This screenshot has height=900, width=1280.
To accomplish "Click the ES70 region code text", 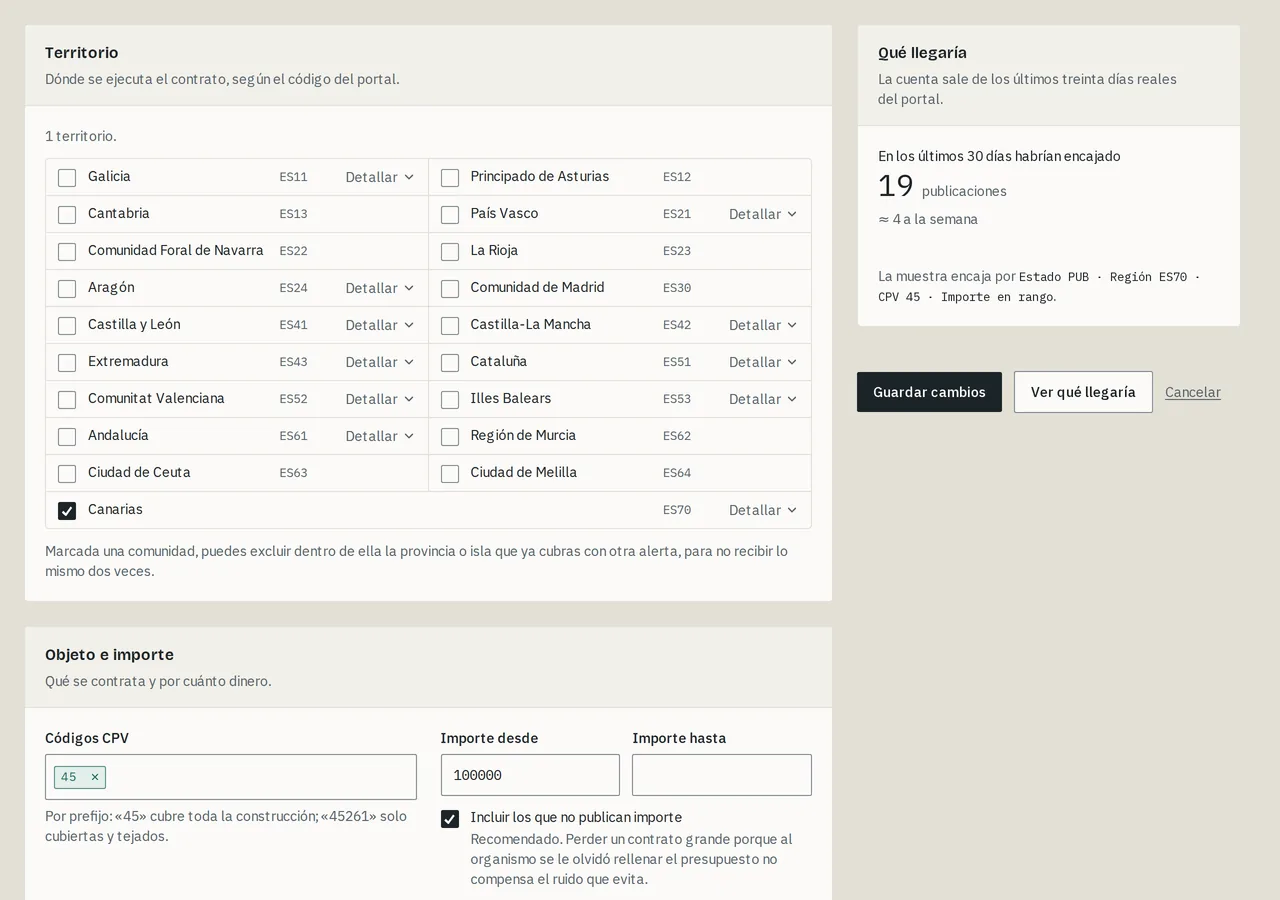I will click(677, 510).
